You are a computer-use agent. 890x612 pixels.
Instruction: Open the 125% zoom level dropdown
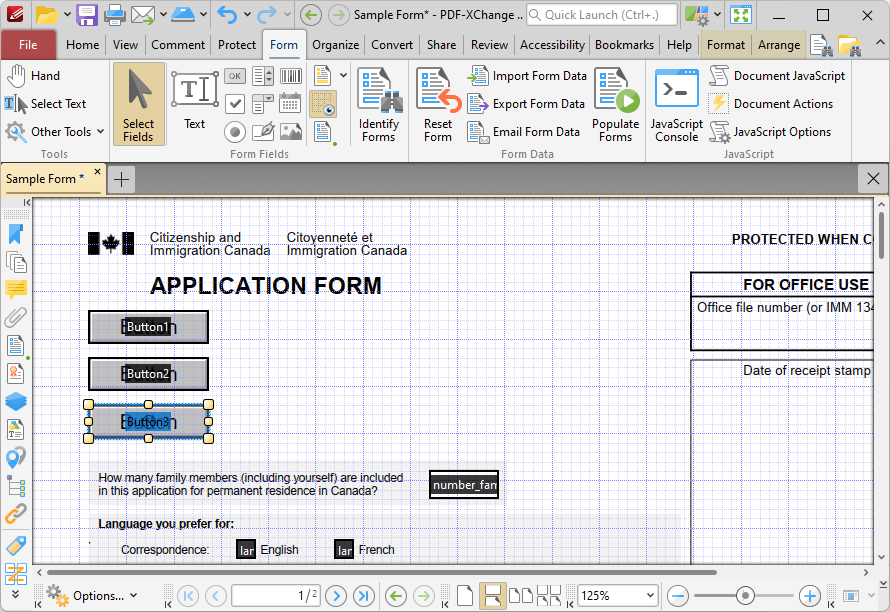click(618, 596)
